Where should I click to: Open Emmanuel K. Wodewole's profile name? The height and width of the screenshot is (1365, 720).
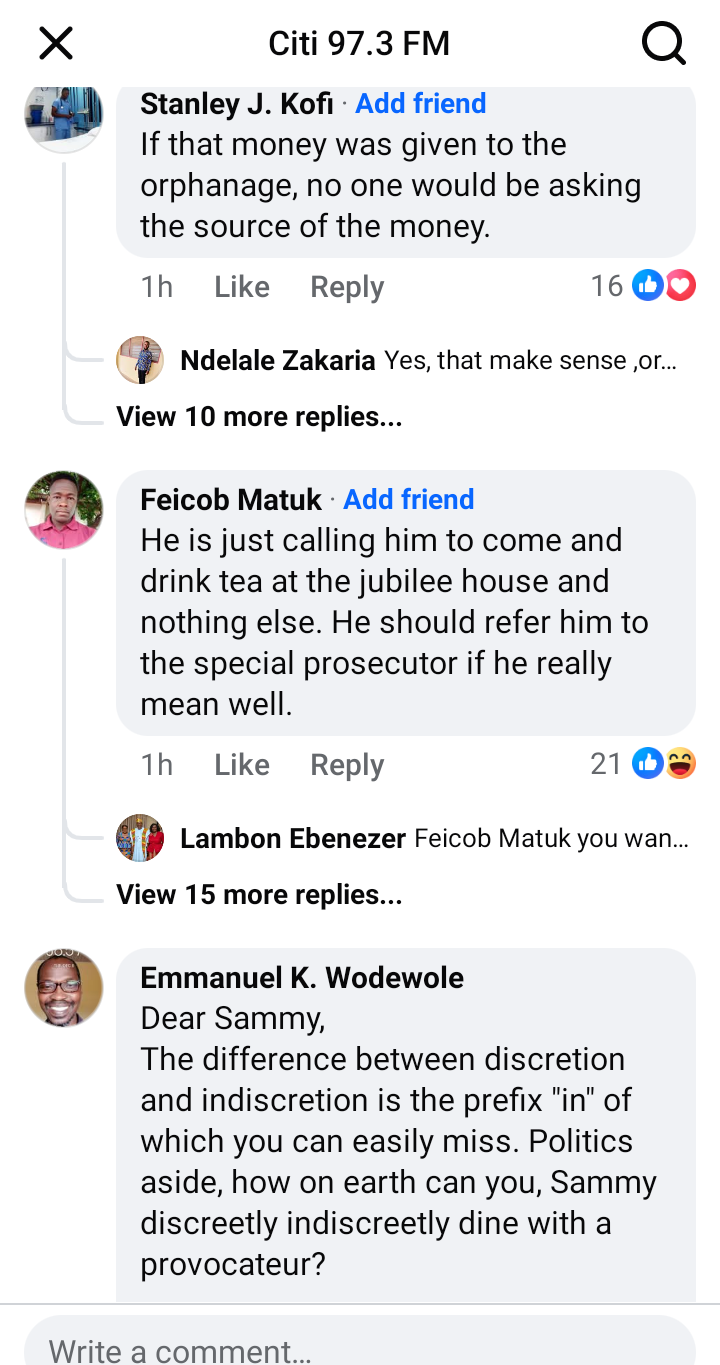click(x=302, y=977)
